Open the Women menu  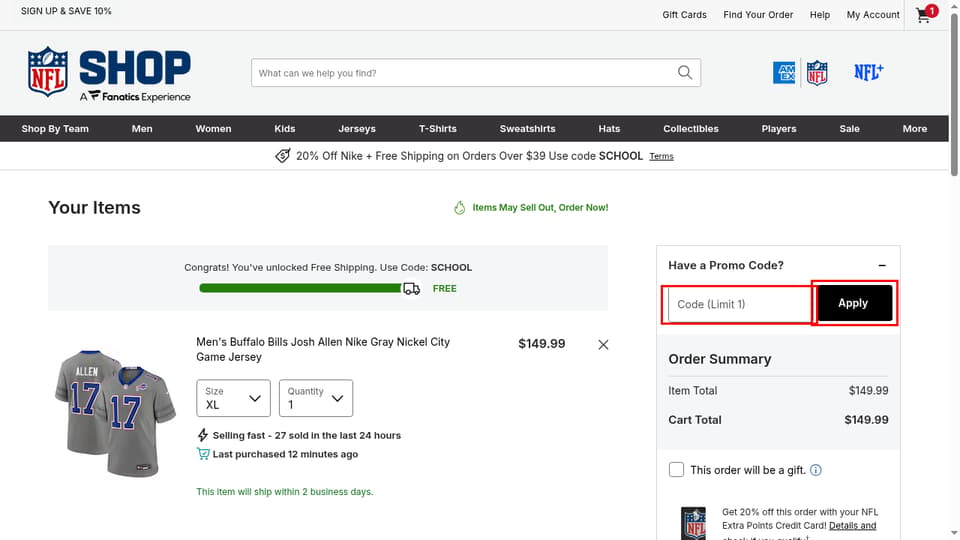213,129
